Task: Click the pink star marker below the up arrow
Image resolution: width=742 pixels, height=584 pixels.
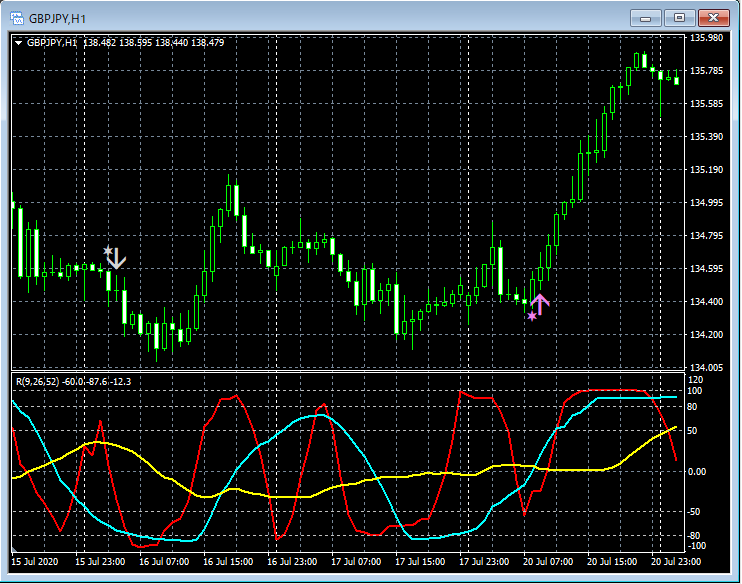Action: pos(532,316)
